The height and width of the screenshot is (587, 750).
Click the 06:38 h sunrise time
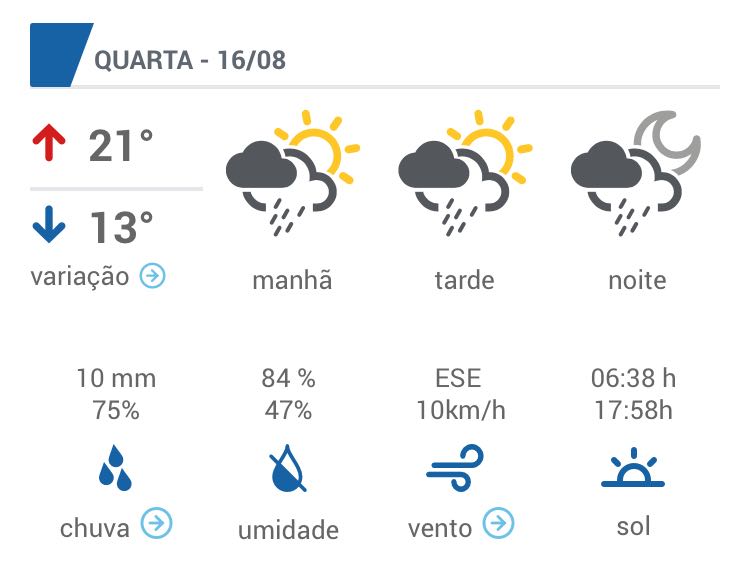[633, 378]
